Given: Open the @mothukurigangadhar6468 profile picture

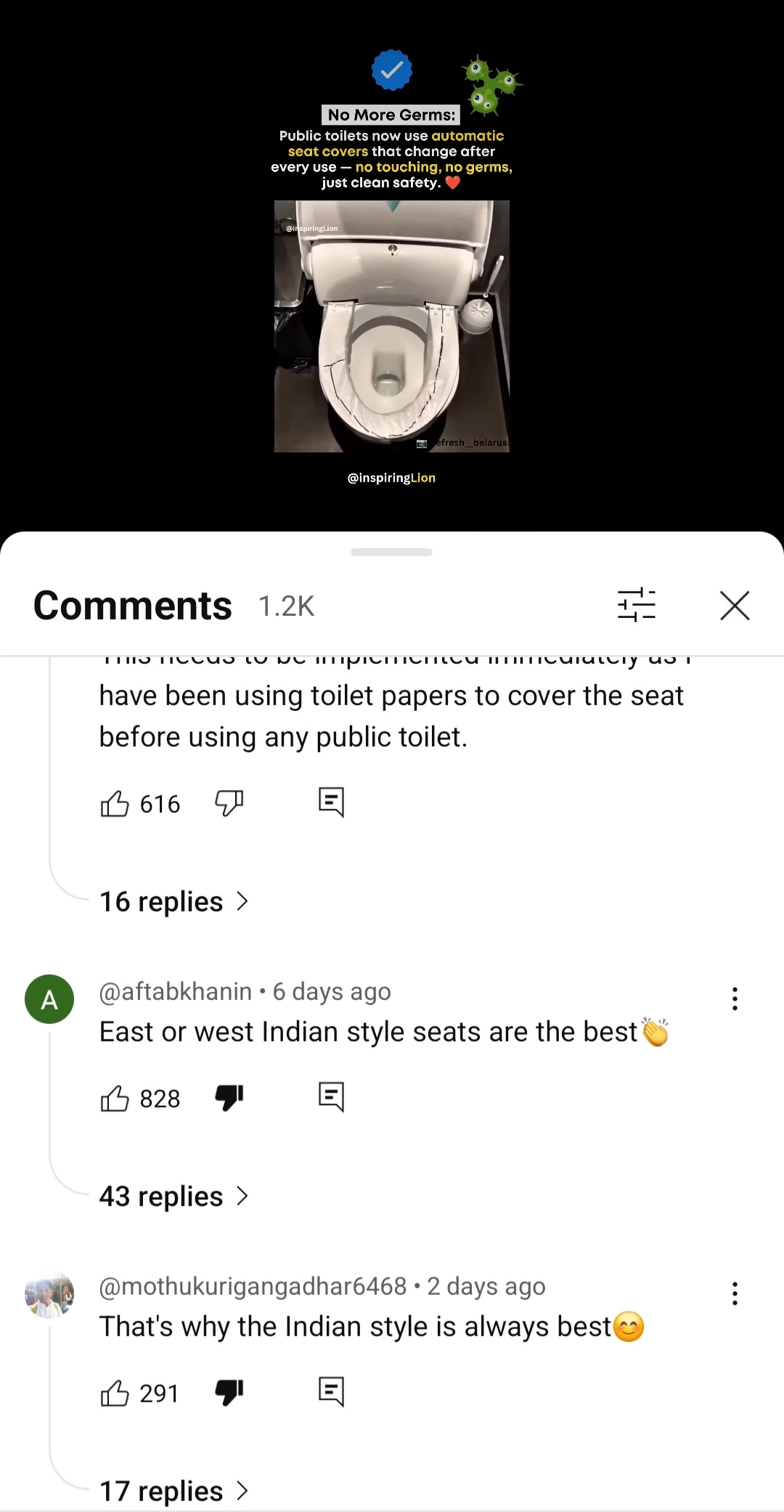Looking at the screenshot, I should tap(49, 1294).
